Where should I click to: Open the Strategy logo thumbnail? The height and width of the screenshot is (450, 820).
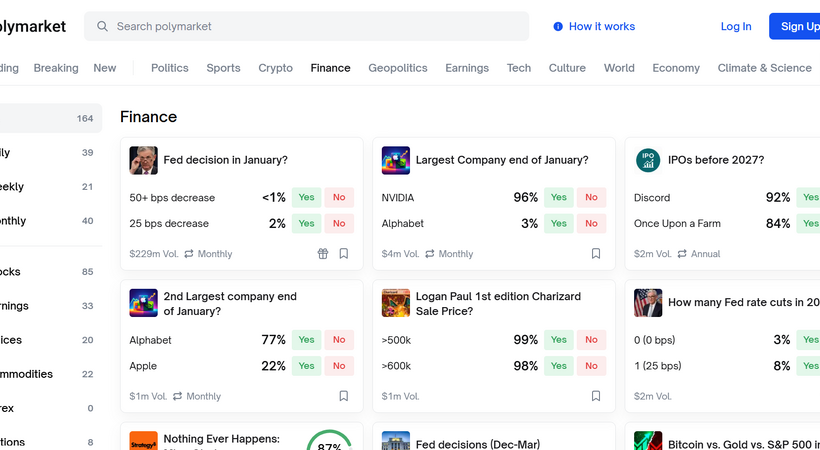pyautogui.click(x=143, y=441)
